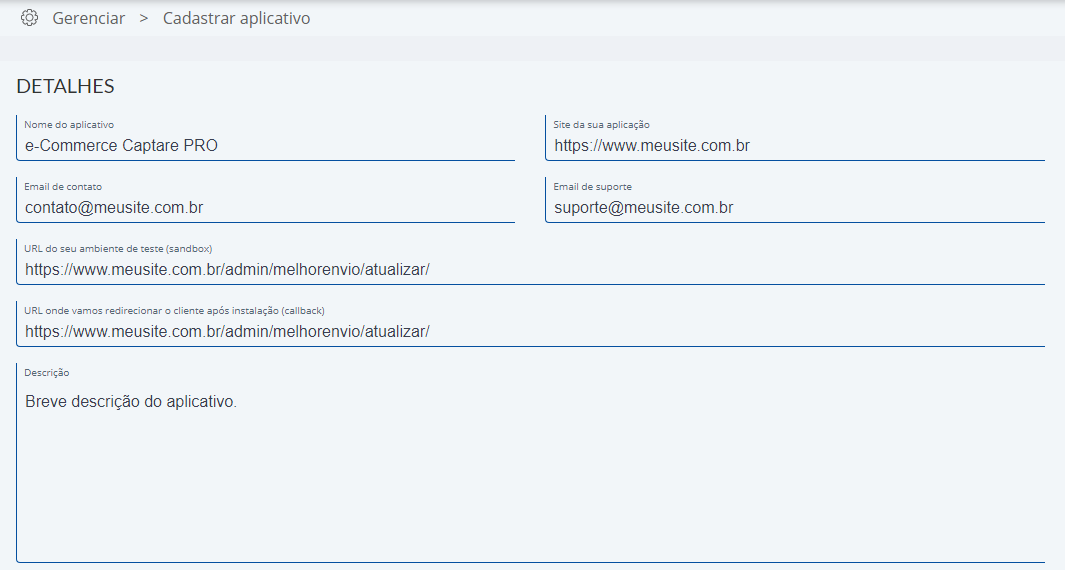Viewport: 1065px width, 570px height.
Task: Click the URL do seu ambiente de teste label
Action: point(118,249)
